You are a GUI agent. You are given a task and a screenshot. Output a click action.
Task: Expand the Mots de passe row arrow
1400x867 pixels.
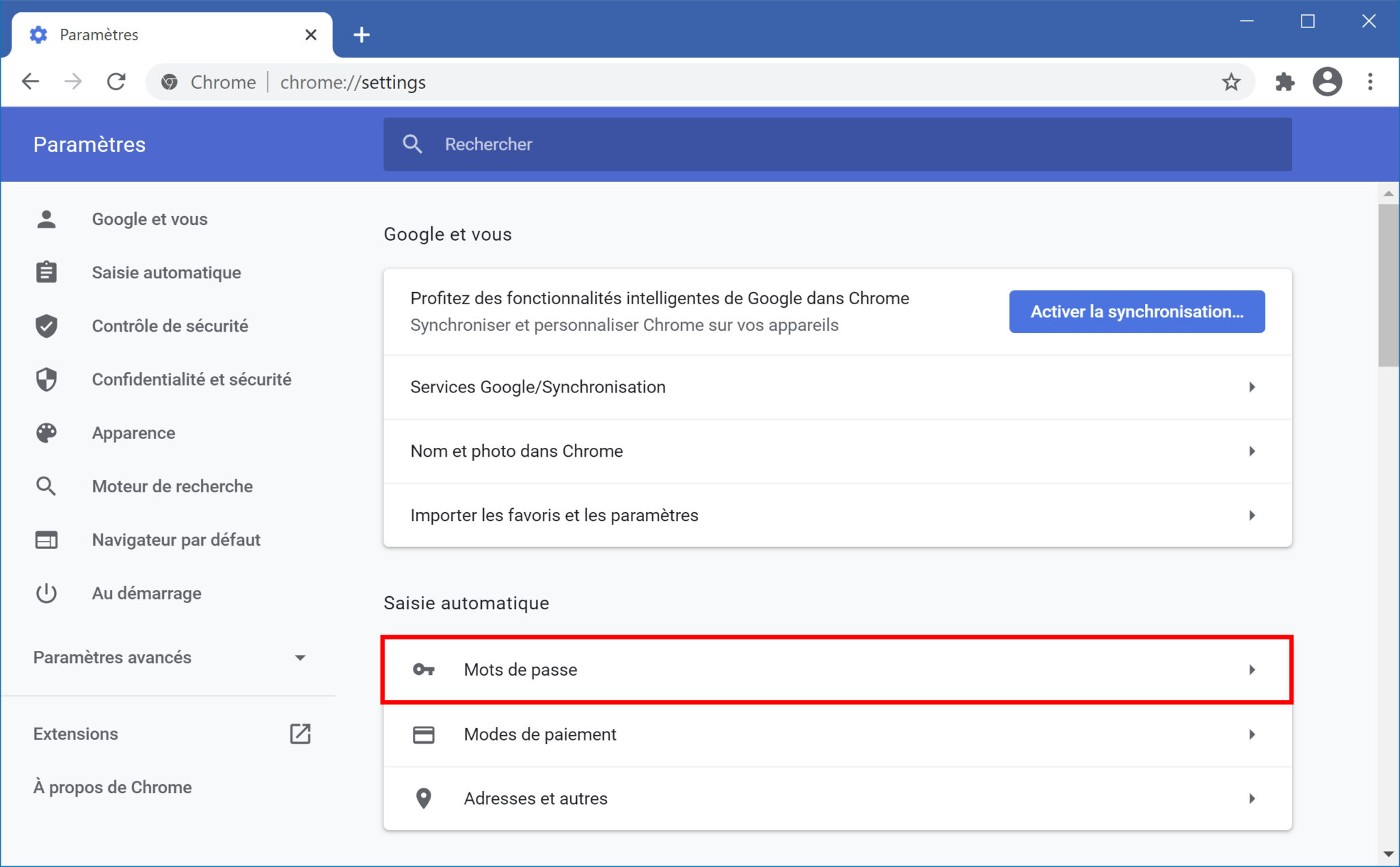tap(1252, 669)
